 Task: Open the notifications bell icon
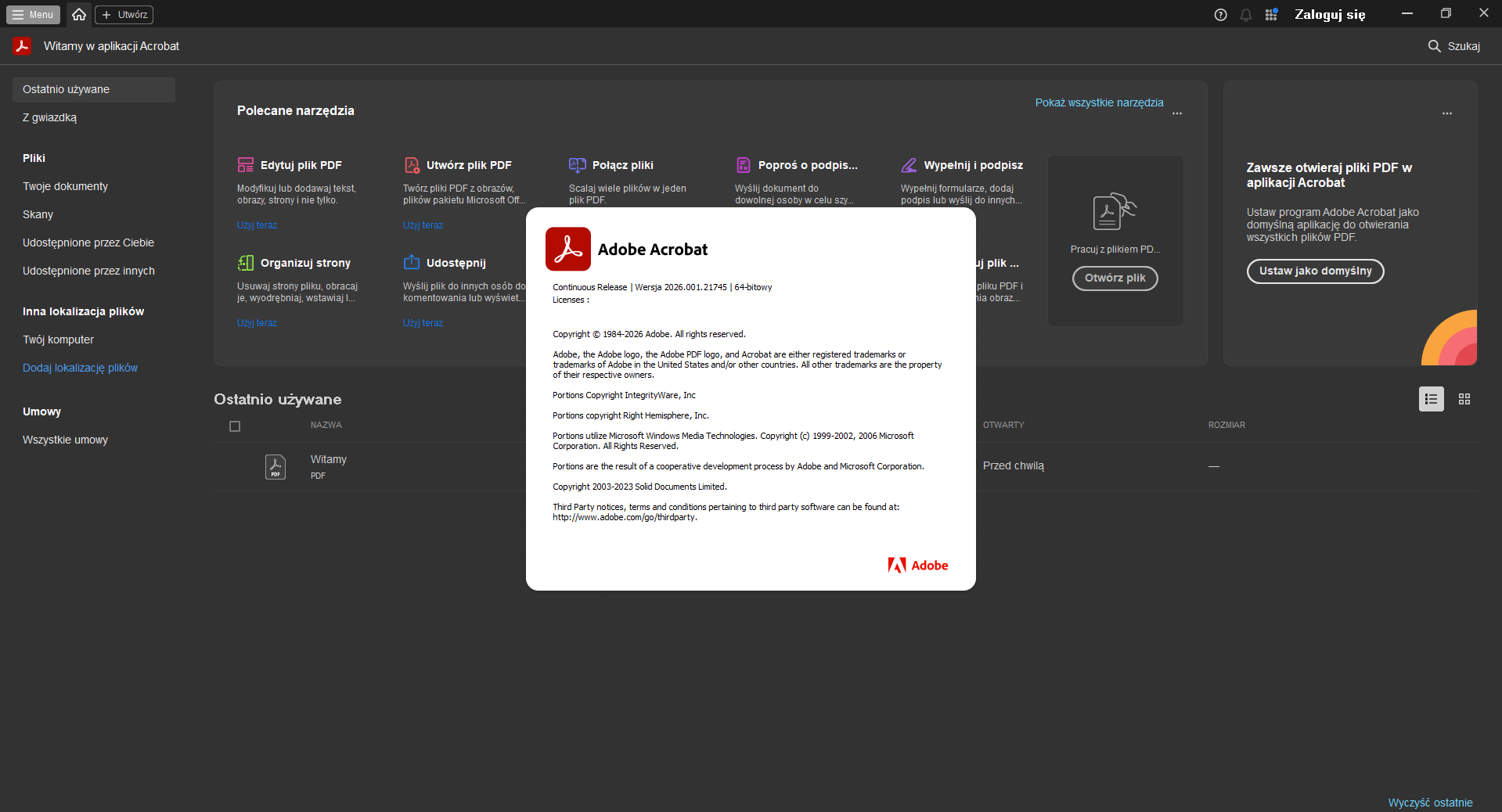click(1246, 15)
